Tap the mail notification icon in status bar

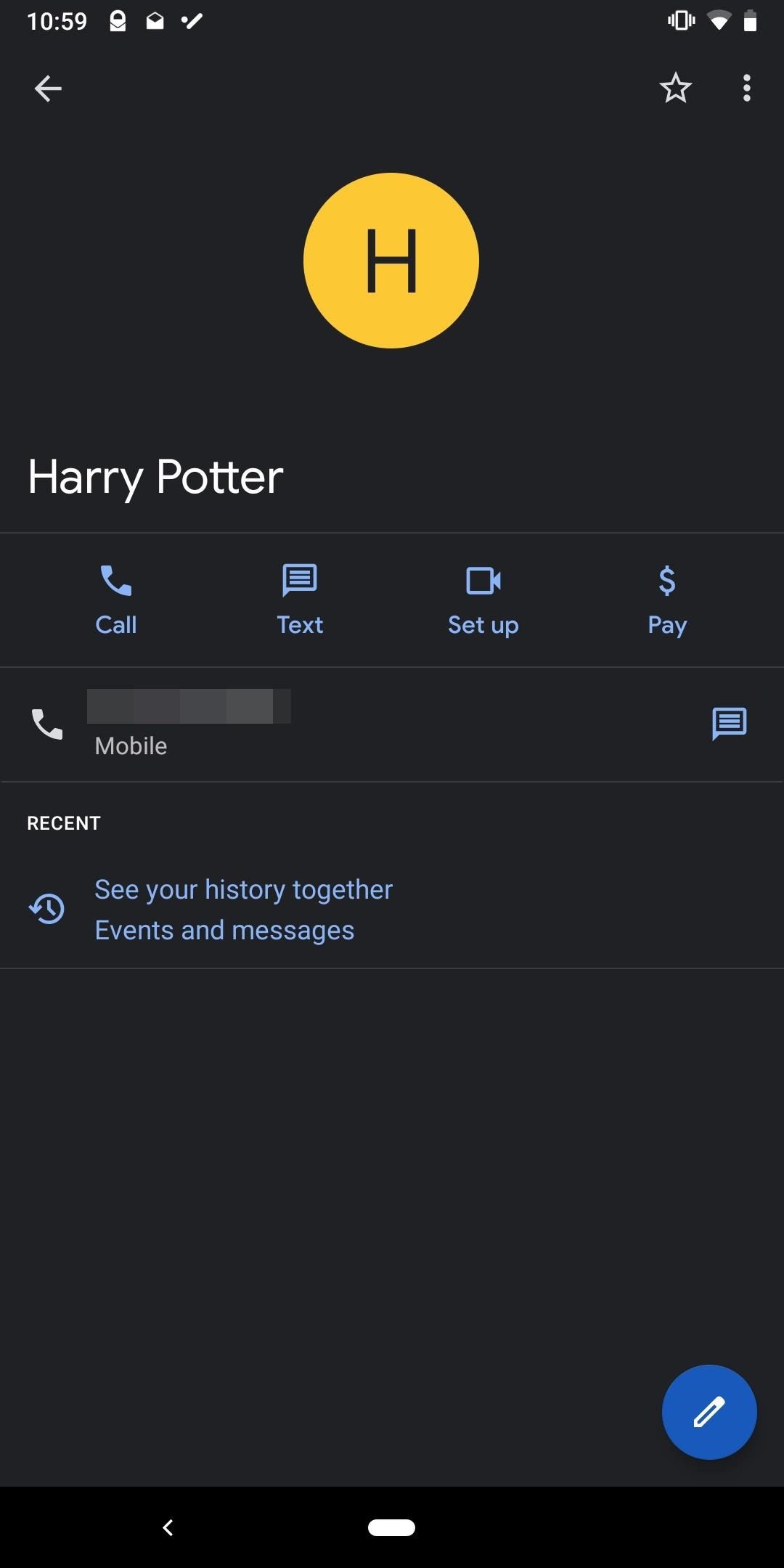coord(155,21)
